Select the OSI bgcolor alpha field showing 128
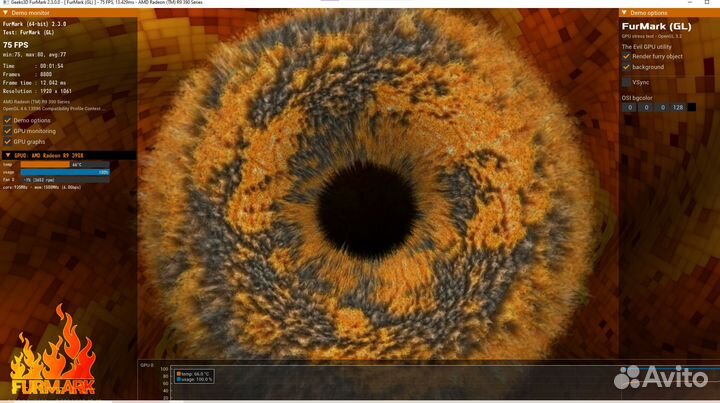 677,107
